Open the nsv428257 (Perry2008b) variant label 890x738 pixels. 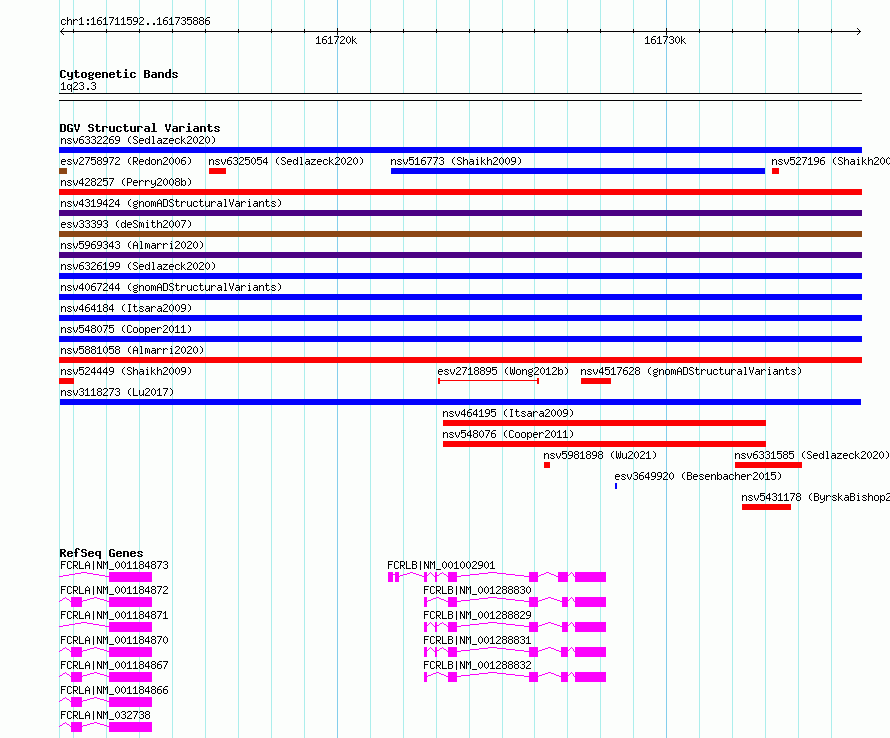(x=126, y=182)
